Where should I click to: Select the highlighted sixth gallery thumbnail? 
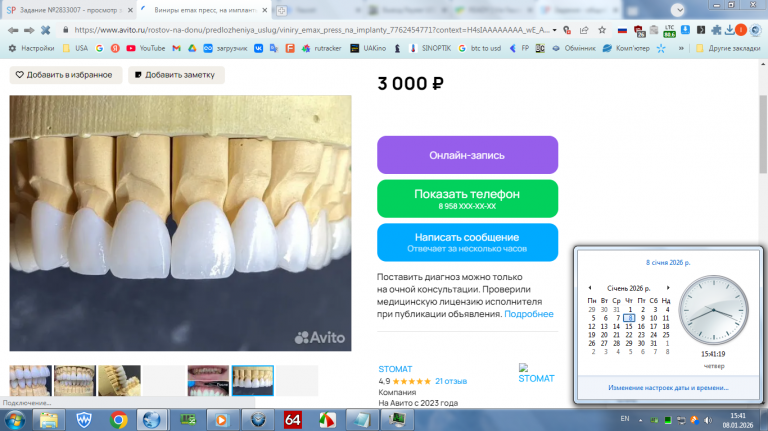pyautogui.click(x=253, y=380)
